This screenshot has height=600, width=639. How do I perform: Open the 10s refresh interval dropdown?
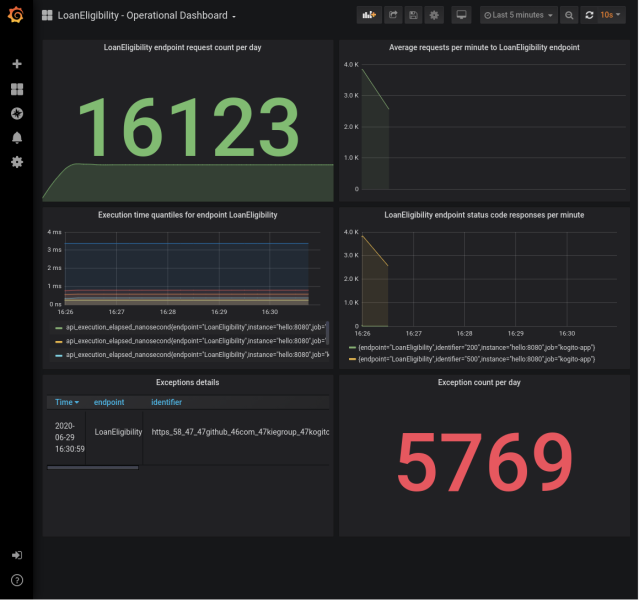(x=610, y=15)
